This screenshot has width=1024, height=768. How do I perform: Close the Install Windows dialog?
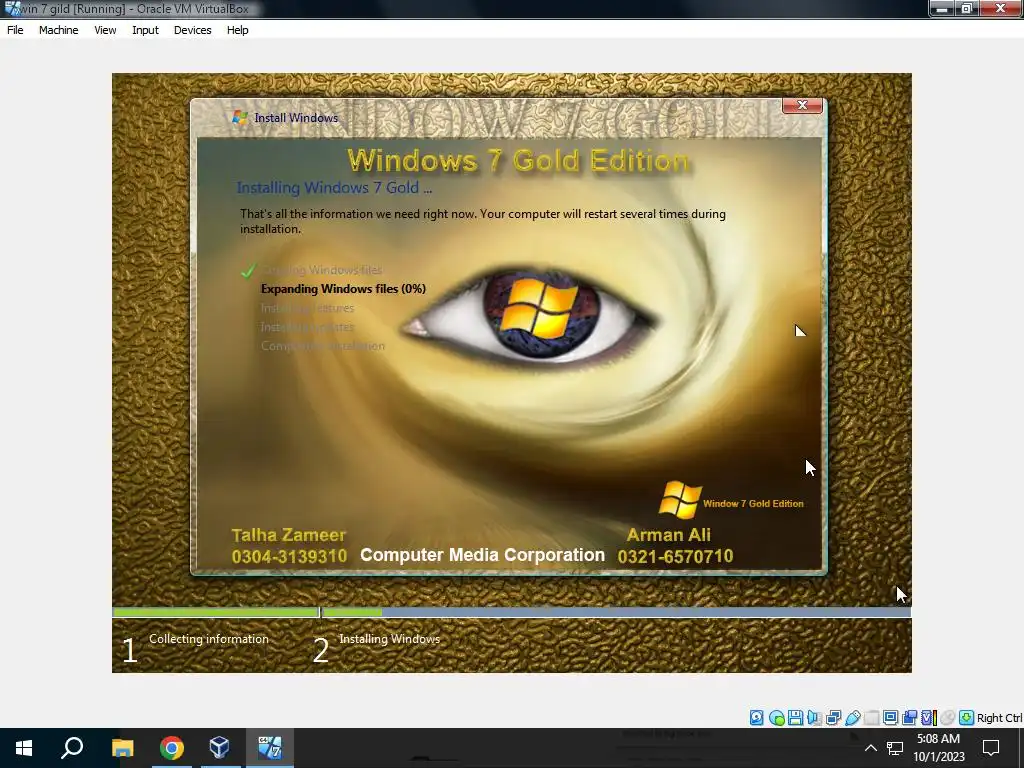pyautogui.click(x=802, y=105)
